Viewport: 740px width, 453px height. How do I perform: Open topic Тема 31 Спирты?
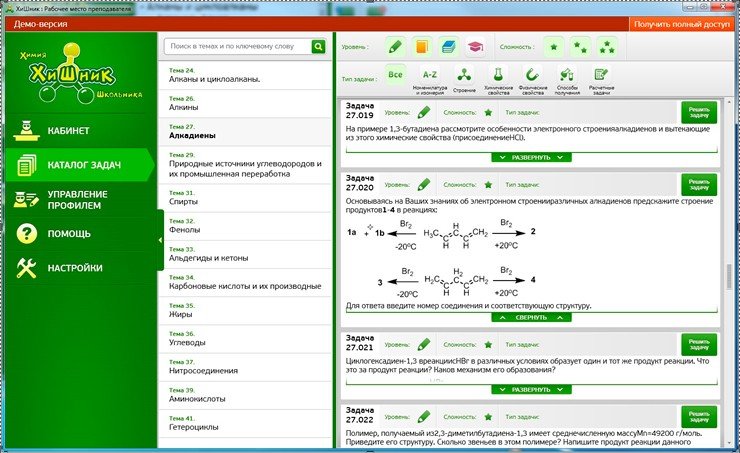(x=245, y=198)
